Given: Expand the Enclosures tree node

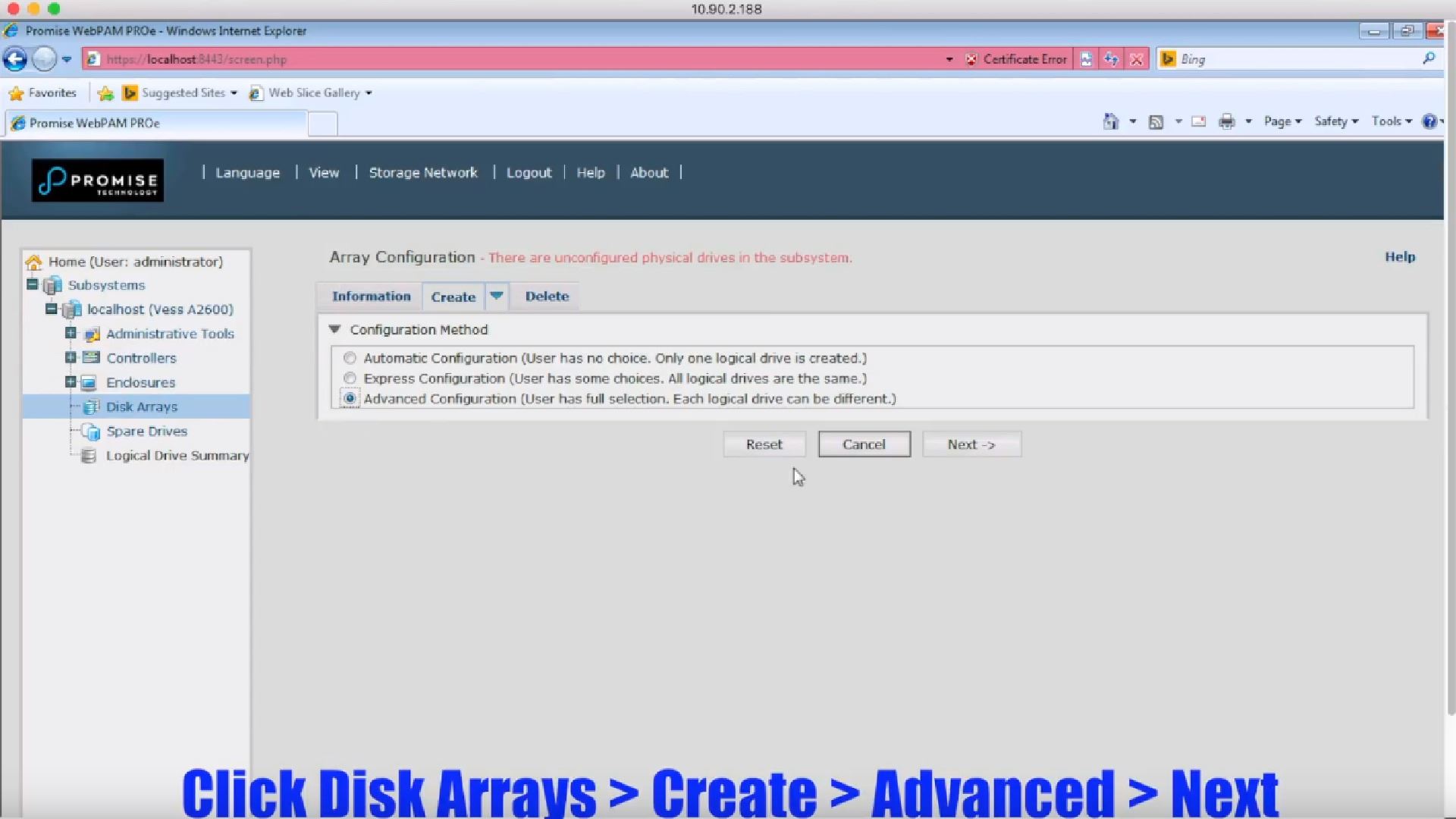Looking at the screenshot, I should [71, 381].
